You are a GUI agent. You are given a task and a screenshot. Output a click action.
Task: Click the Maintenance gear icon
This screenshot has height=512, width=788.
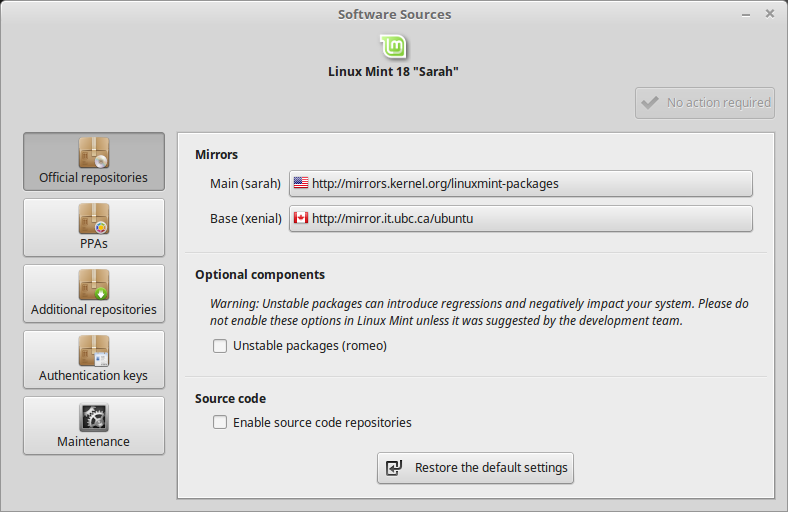tap(94, 417)
